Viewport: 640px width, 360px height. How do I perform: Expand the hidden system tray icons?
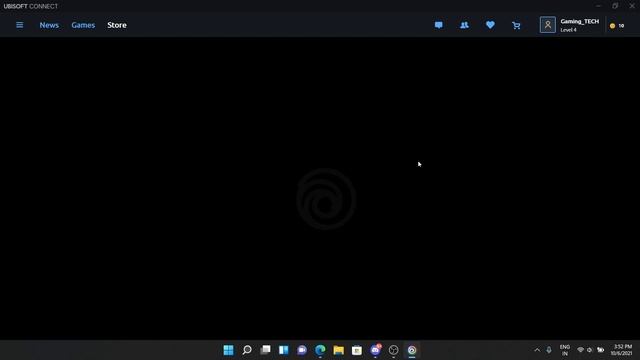[537, 350]
